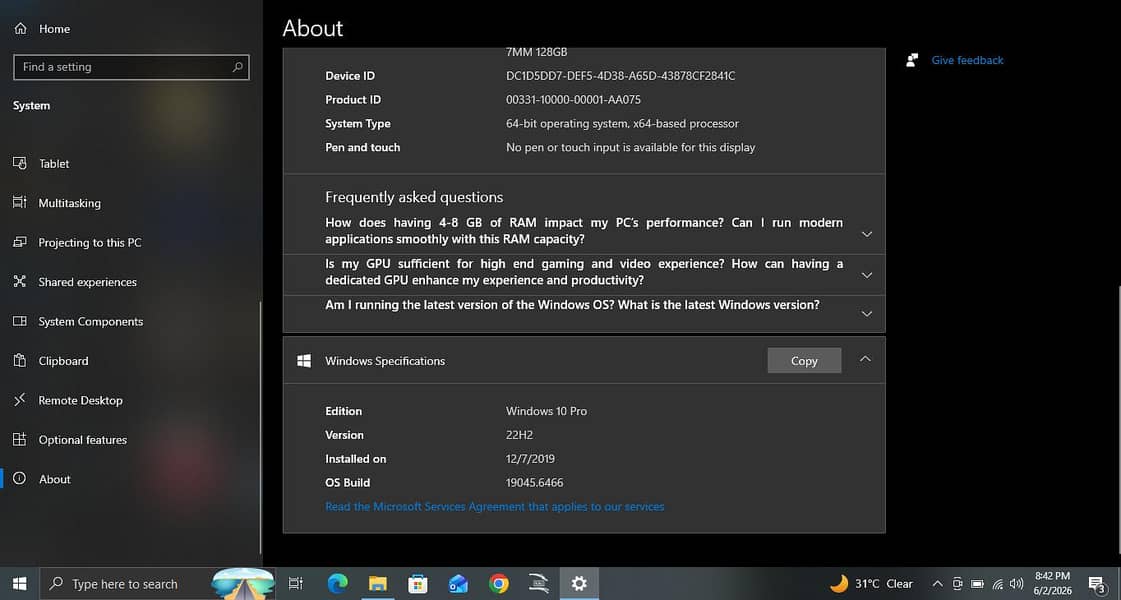Launch Google Chrome from taskbar
Screen dimensions: 1121x600
click(498, 584)
